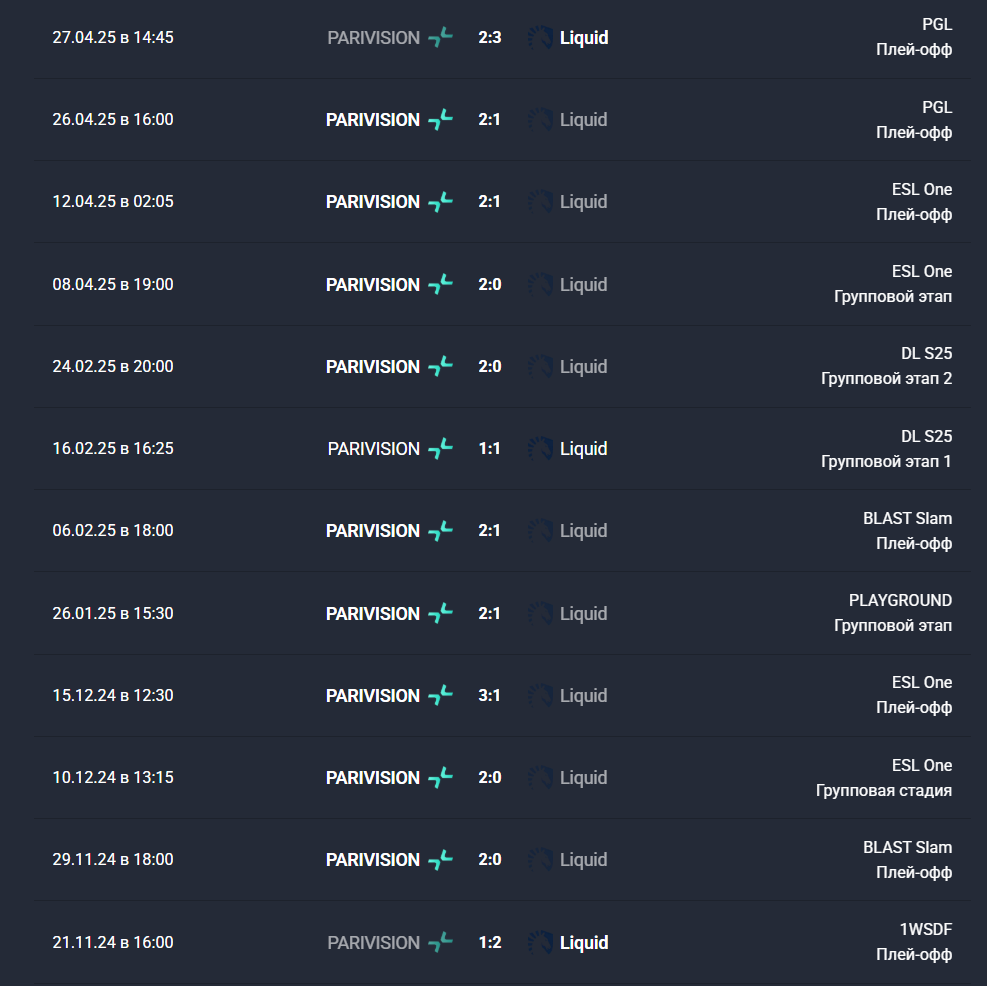
Task: Click Liquid logo in 21.11.24 match
Action: click(540, 943)
